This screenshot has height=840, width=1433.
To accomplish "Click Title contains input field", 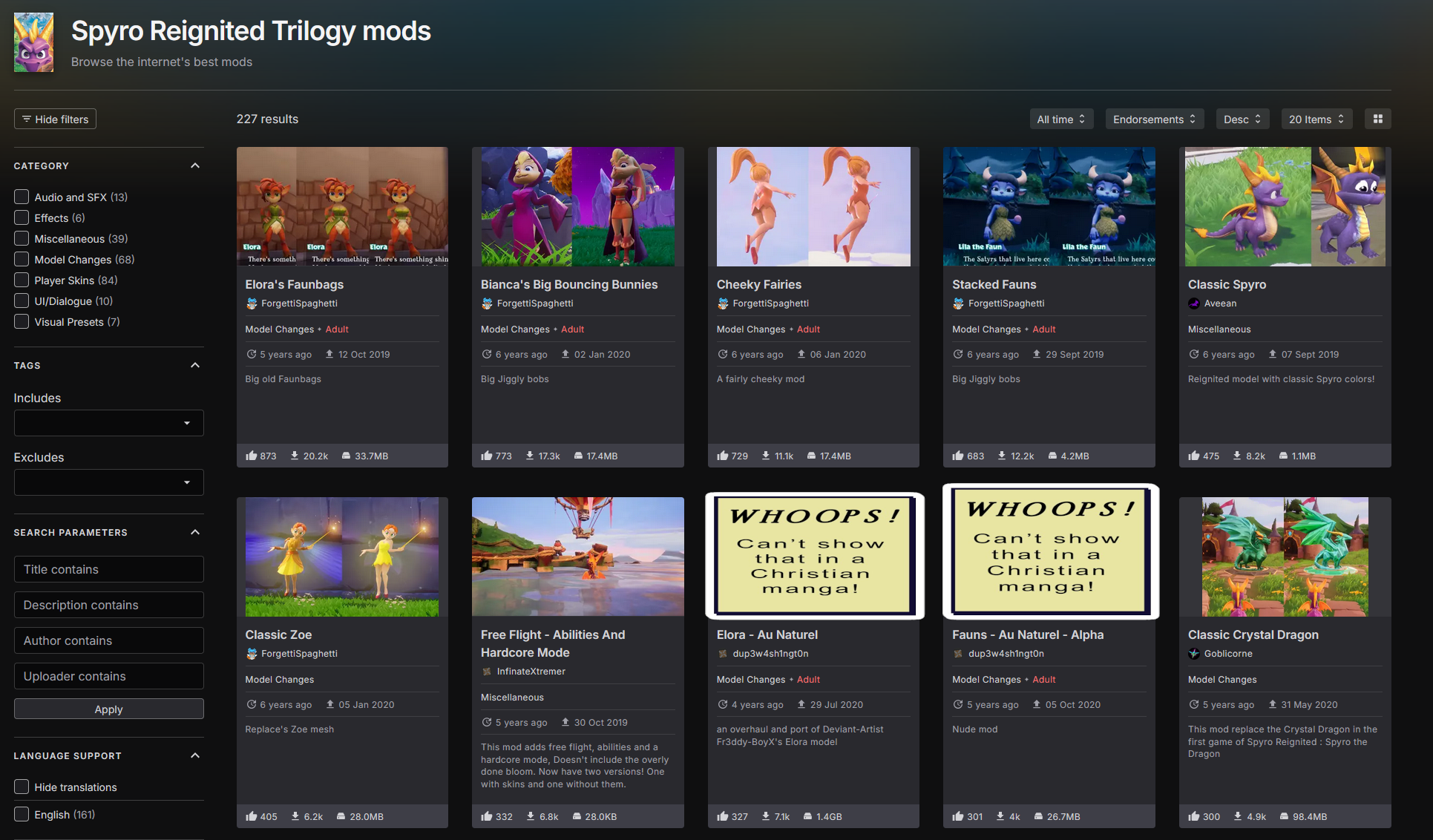I will click(x=108, y=569).
